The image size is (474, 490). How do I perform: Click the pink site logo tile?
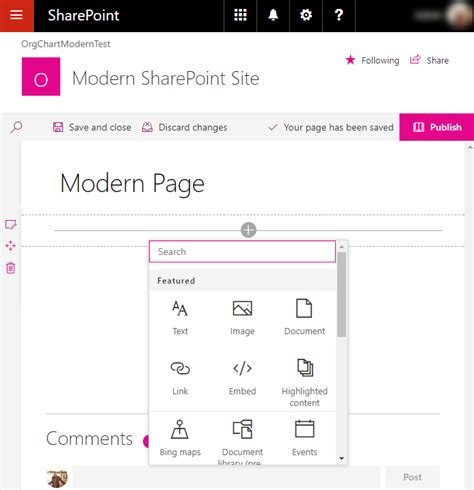pyautogui.click(x=41, y=77)
